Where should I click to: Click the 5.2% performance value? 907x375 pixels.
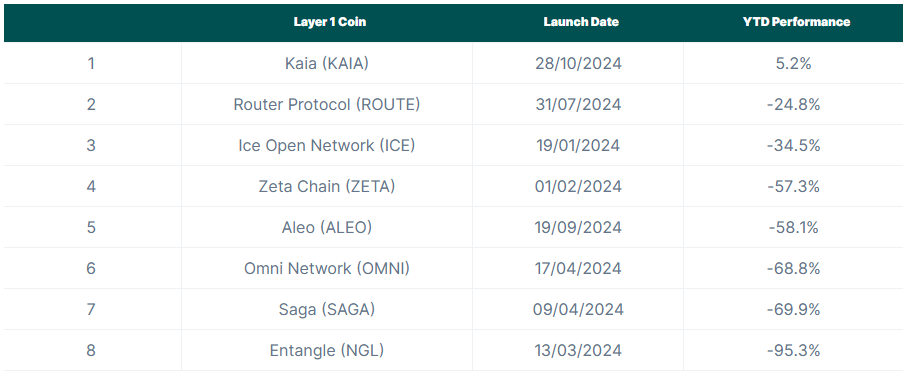pos(794,63)
